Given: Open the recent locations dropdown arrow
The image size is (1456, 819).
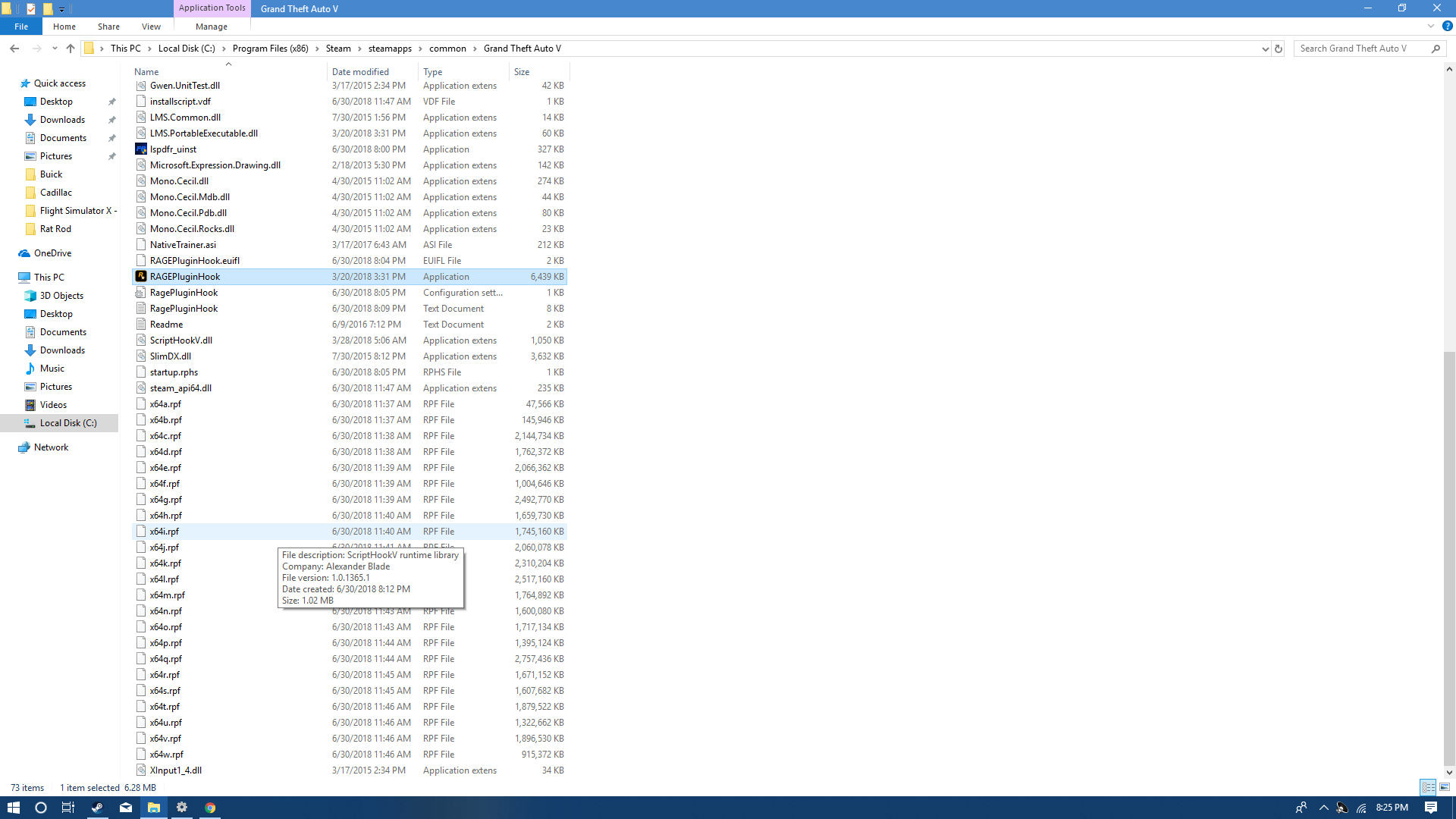Looking at the screenshot, I should [x=55, y=49].
